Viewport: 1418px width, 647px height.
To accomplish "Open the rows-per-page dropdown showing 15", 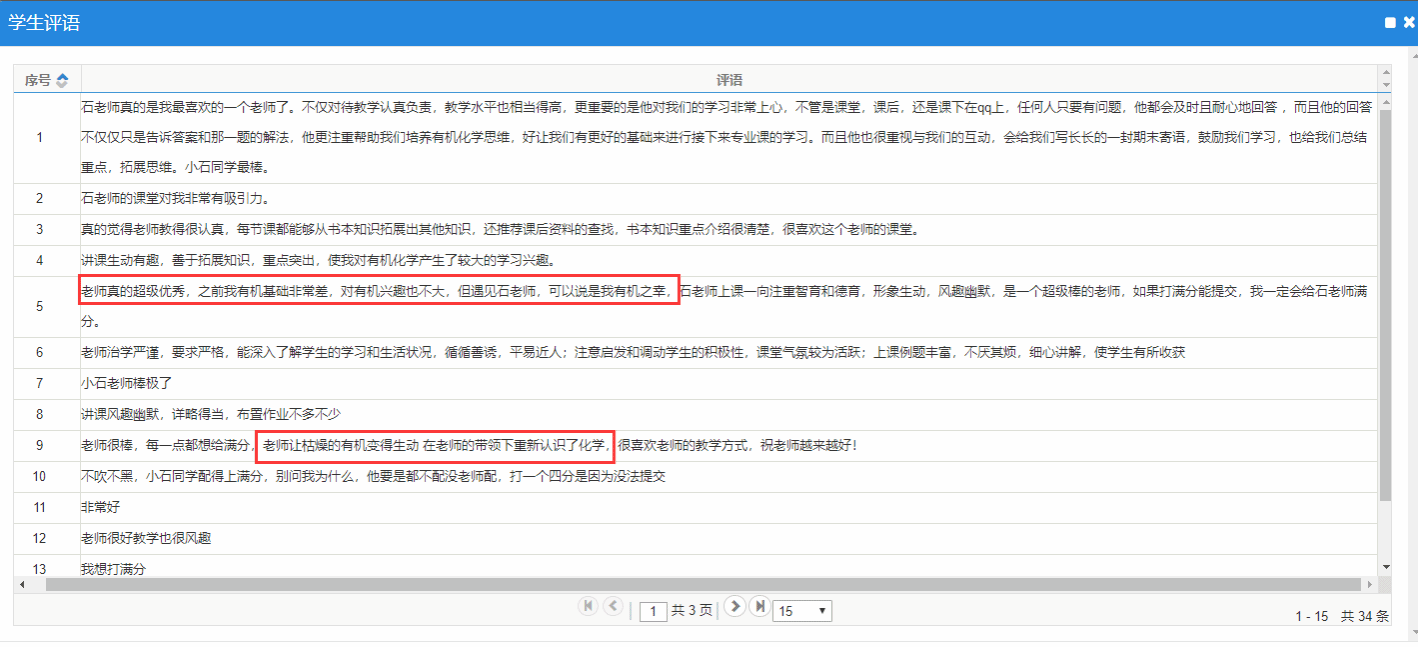I will point(802,611).
